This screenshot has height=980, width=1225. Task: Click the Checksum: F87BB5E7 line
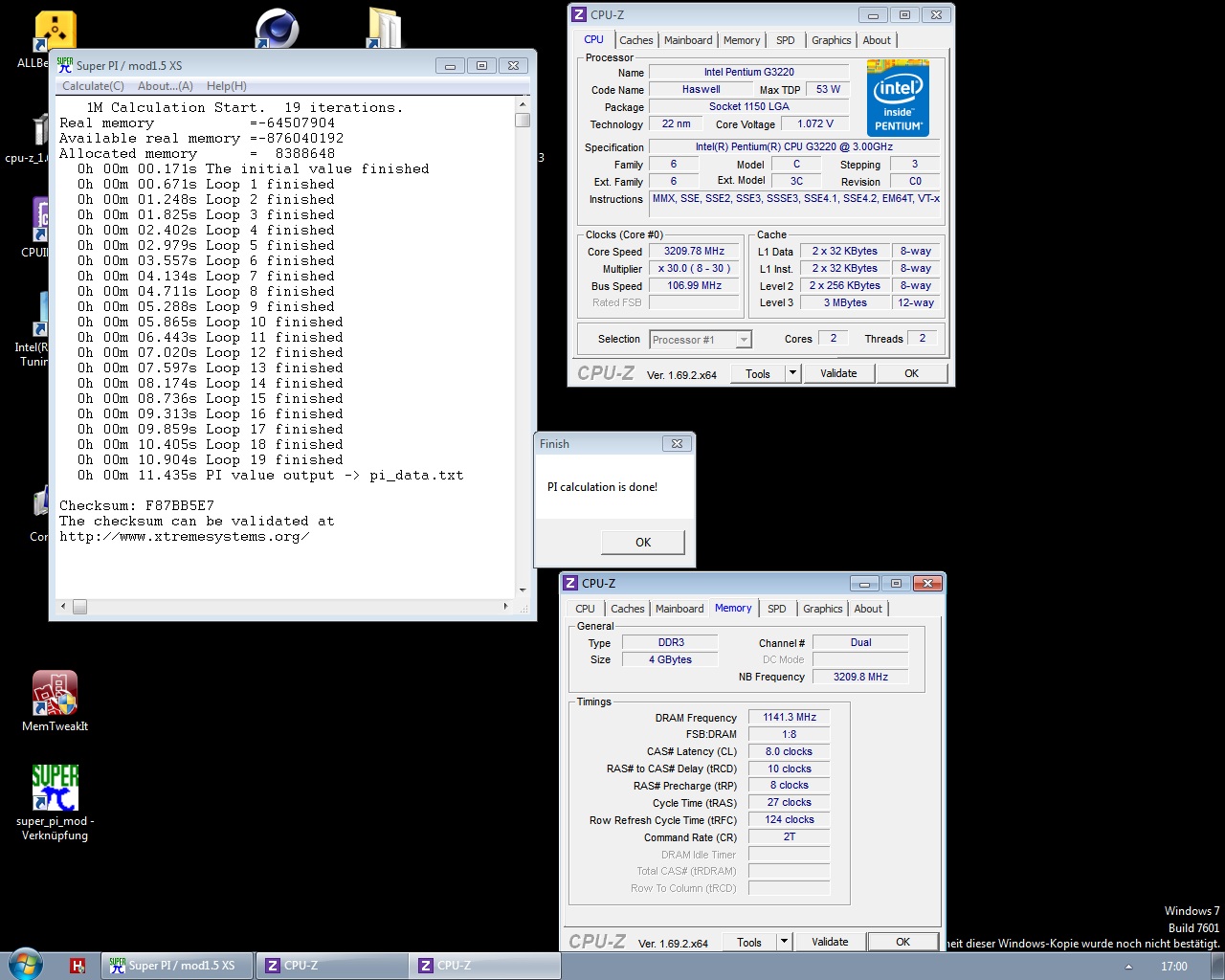pyautogui.click(x=137, y=505)
